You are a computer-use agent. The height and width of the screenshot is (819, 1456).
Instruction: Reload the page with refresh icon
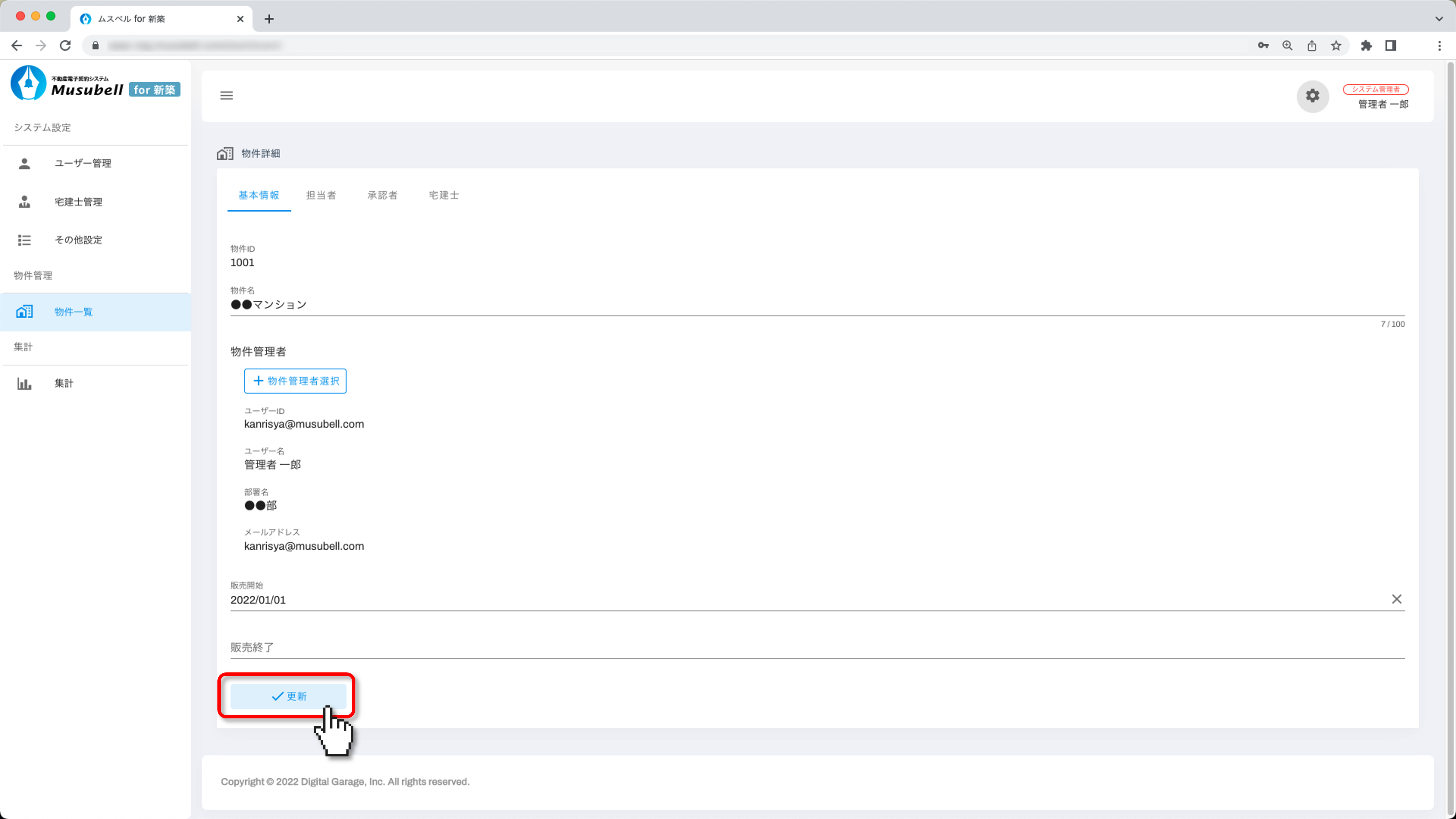[x=66, y=46]
